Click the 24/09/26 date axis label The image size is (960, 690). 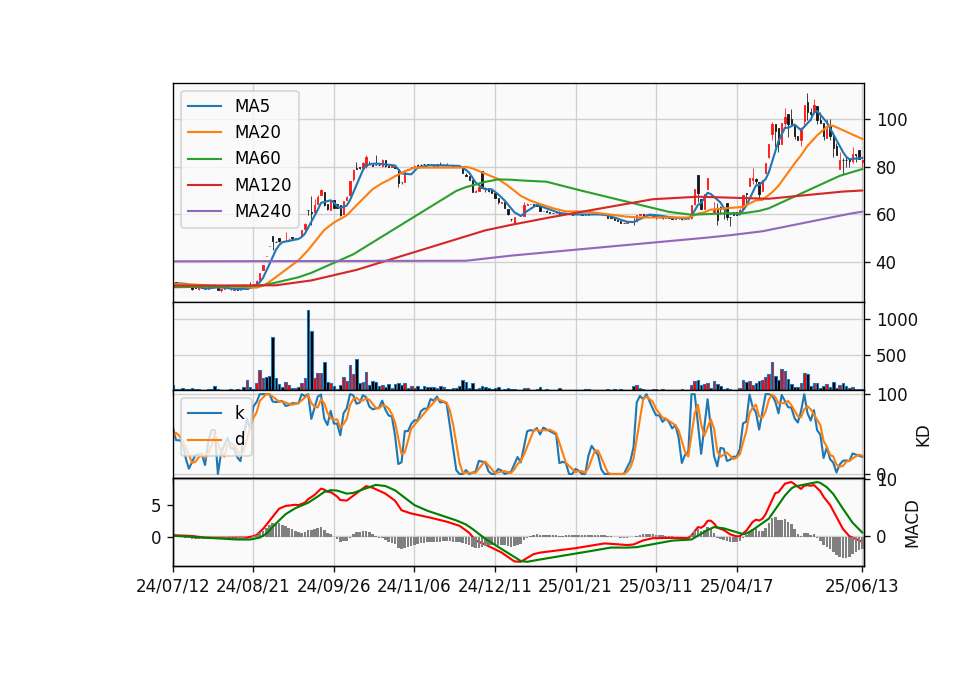[334, 586]
